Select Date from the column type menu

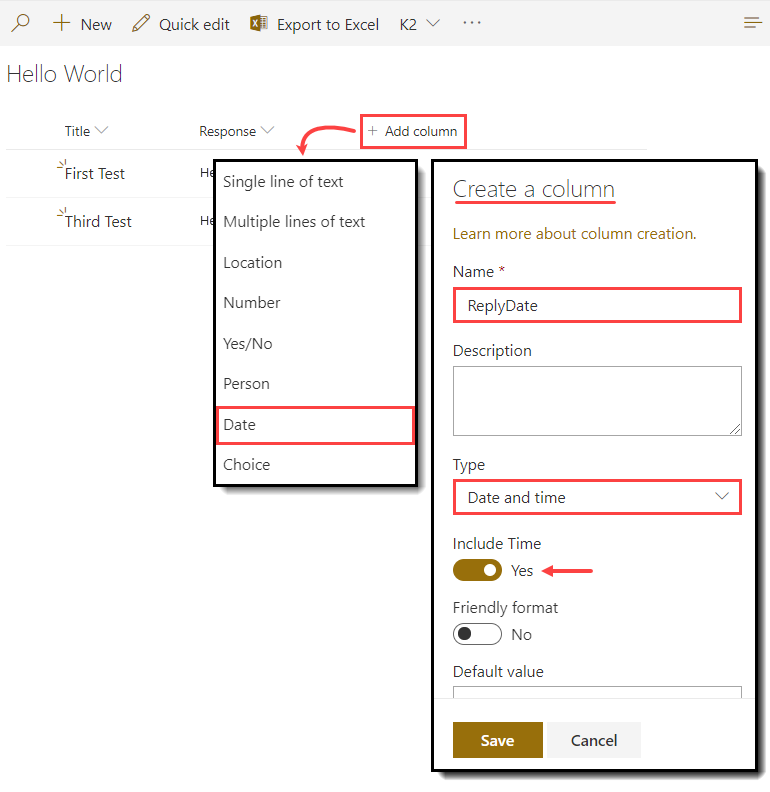[x=315, y=425]
